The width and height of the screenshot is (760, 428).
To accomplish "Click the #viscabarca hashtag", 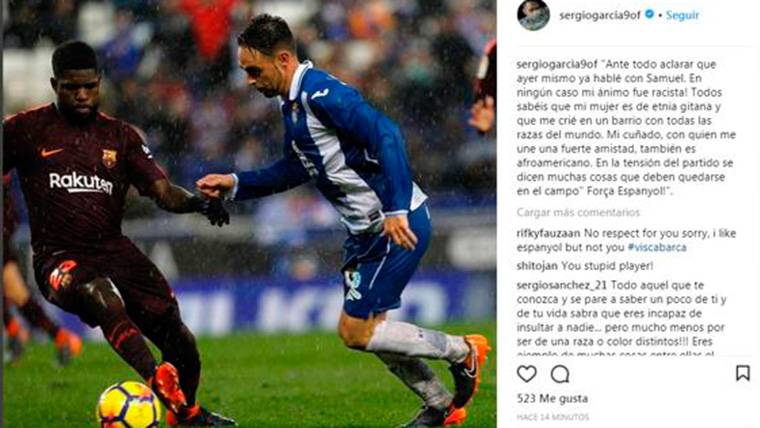I will point(657,247).
